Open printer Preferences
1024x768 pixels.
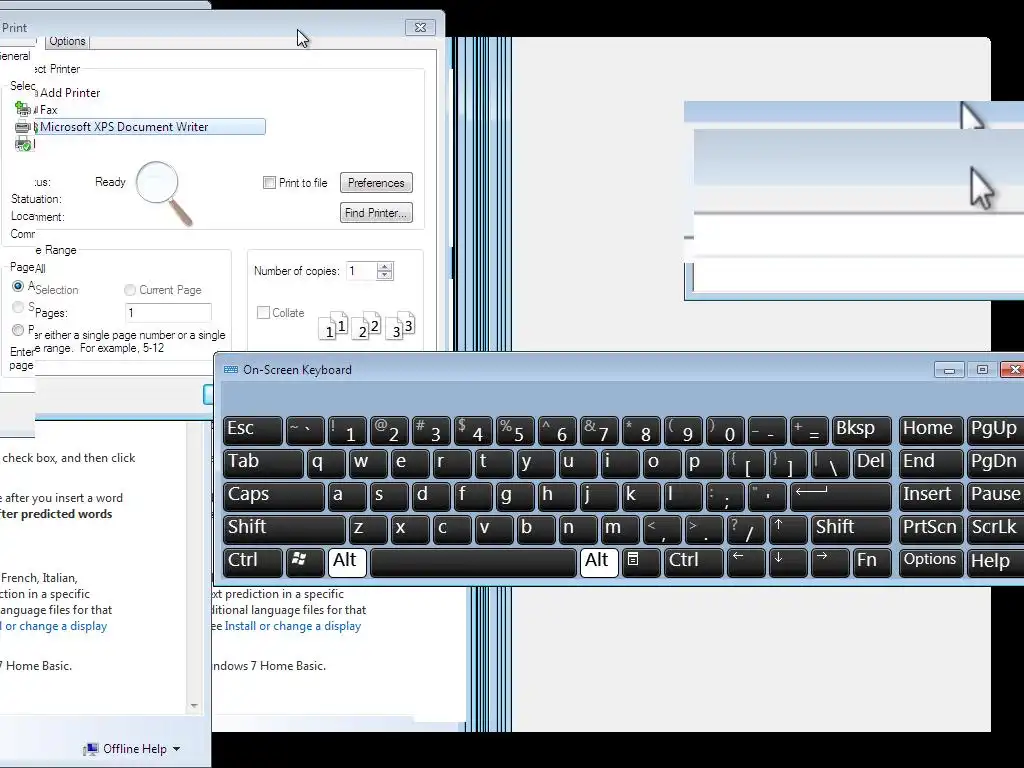coord(376,183)
